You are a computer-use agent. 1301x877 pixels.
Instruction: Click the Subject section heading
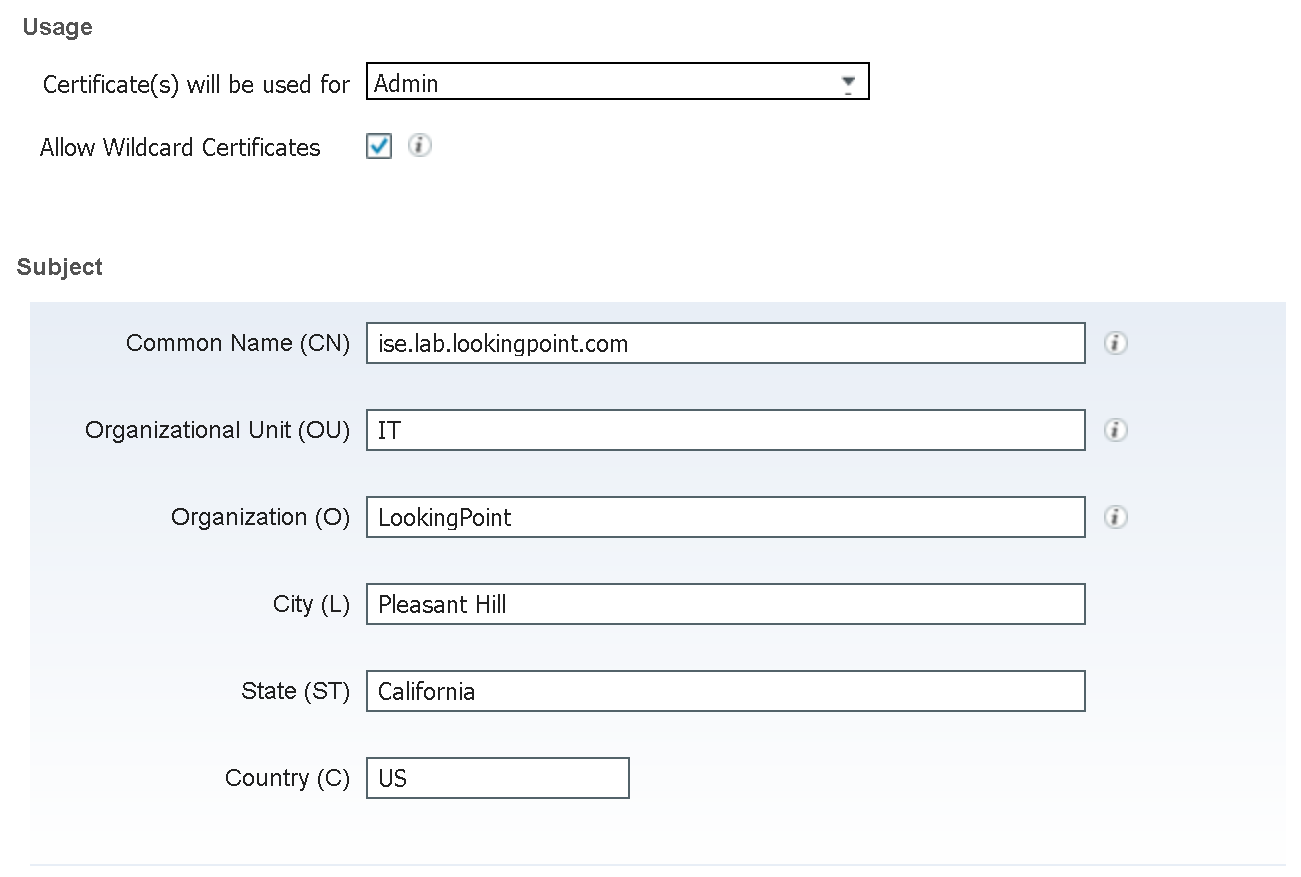coord(59,267)
